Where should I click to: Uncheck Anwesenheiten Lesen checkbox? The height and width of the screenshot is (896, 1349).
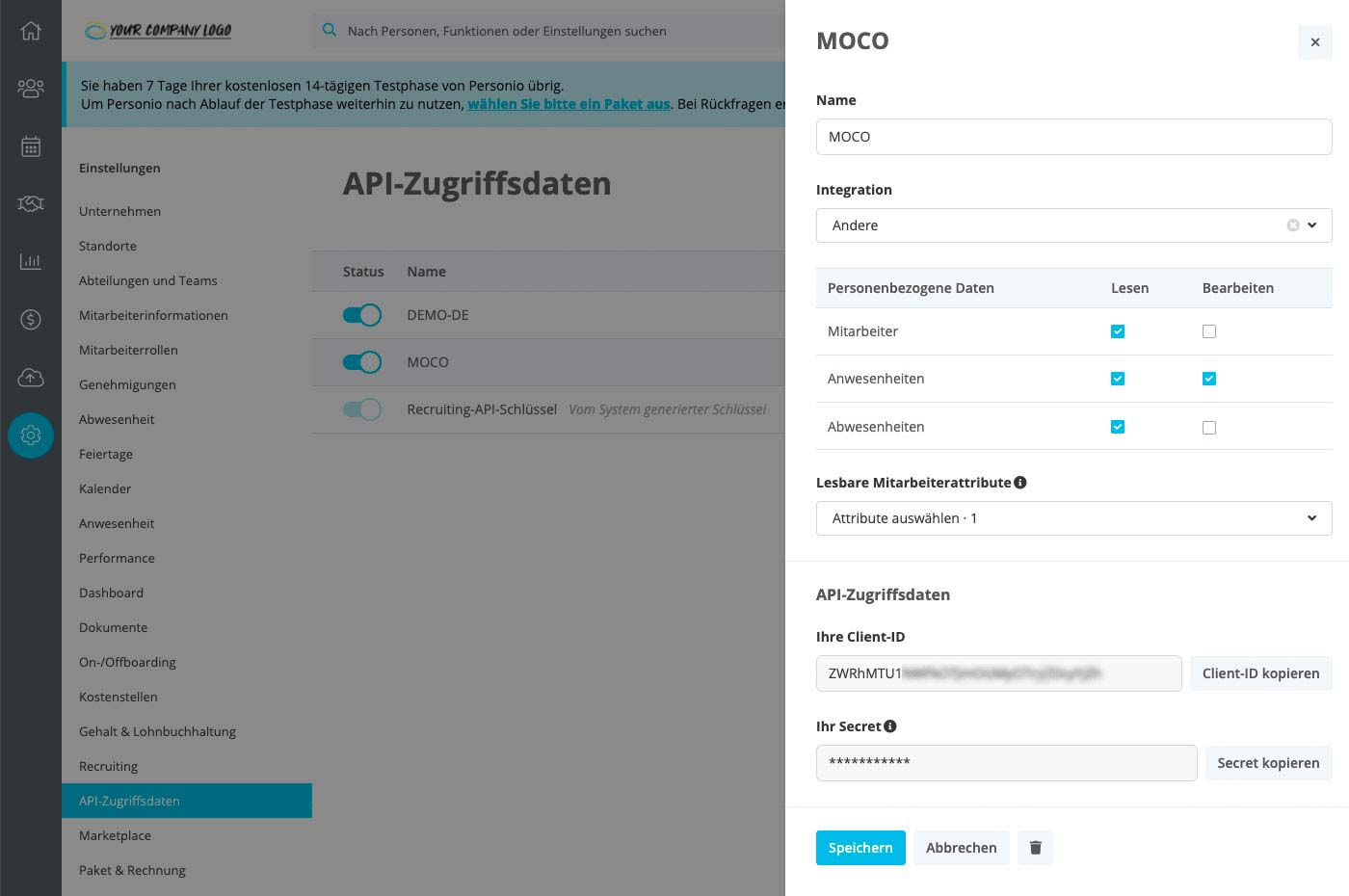(x=1118, y=379)
